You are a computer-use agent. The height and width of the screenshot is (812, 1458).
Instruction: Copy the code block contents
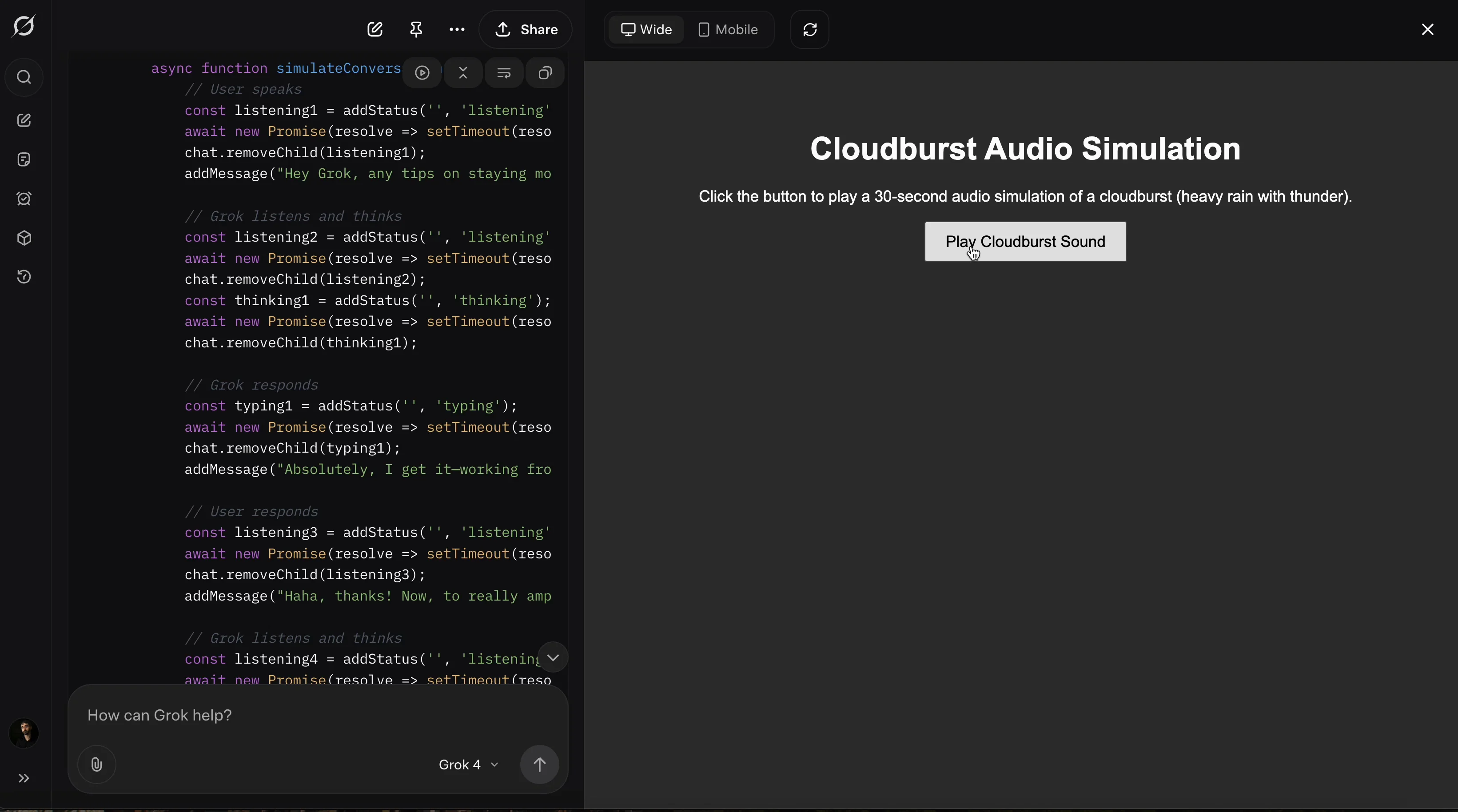point(545,73)
